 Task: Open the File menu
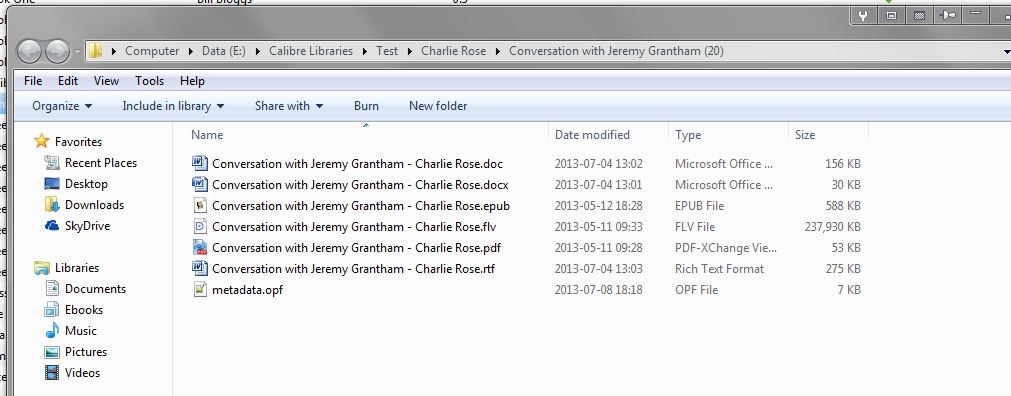click(x=33, y=81)
